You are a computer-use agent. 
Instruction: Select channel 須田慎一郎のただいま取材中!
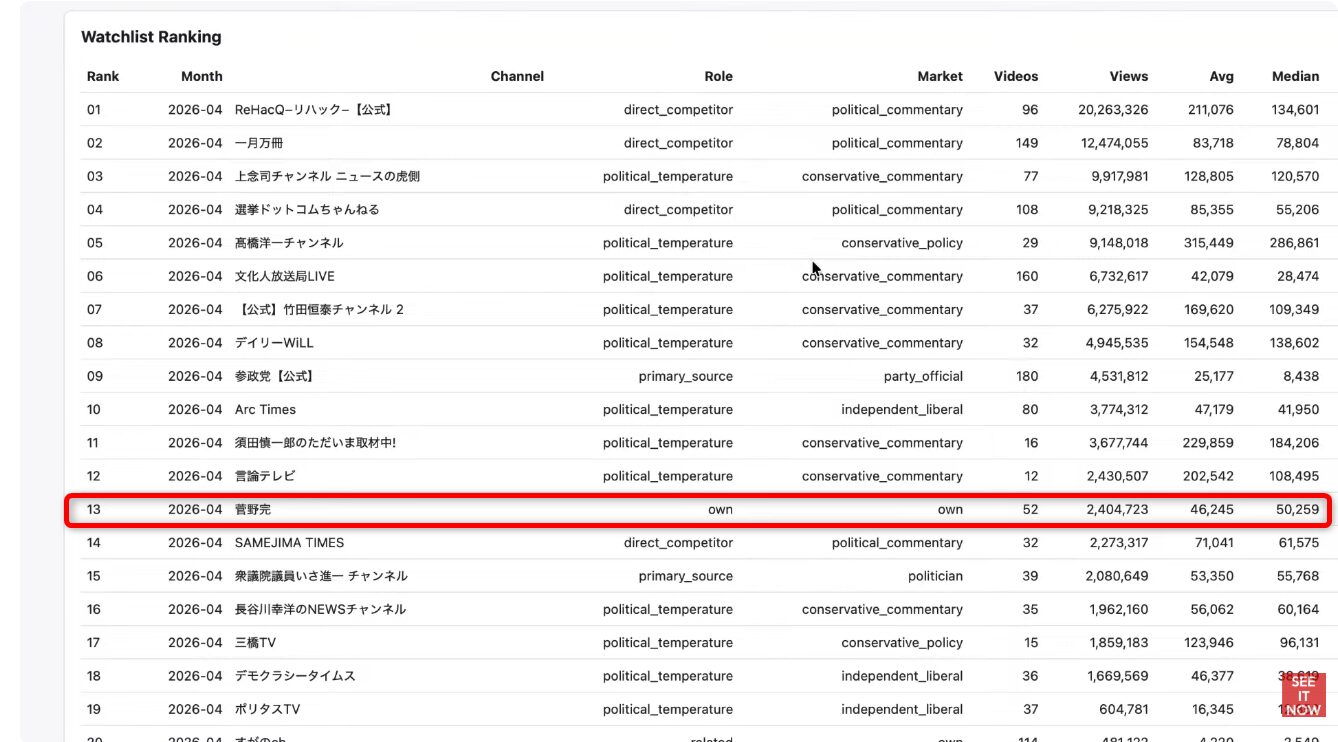(x=316, y=443)
